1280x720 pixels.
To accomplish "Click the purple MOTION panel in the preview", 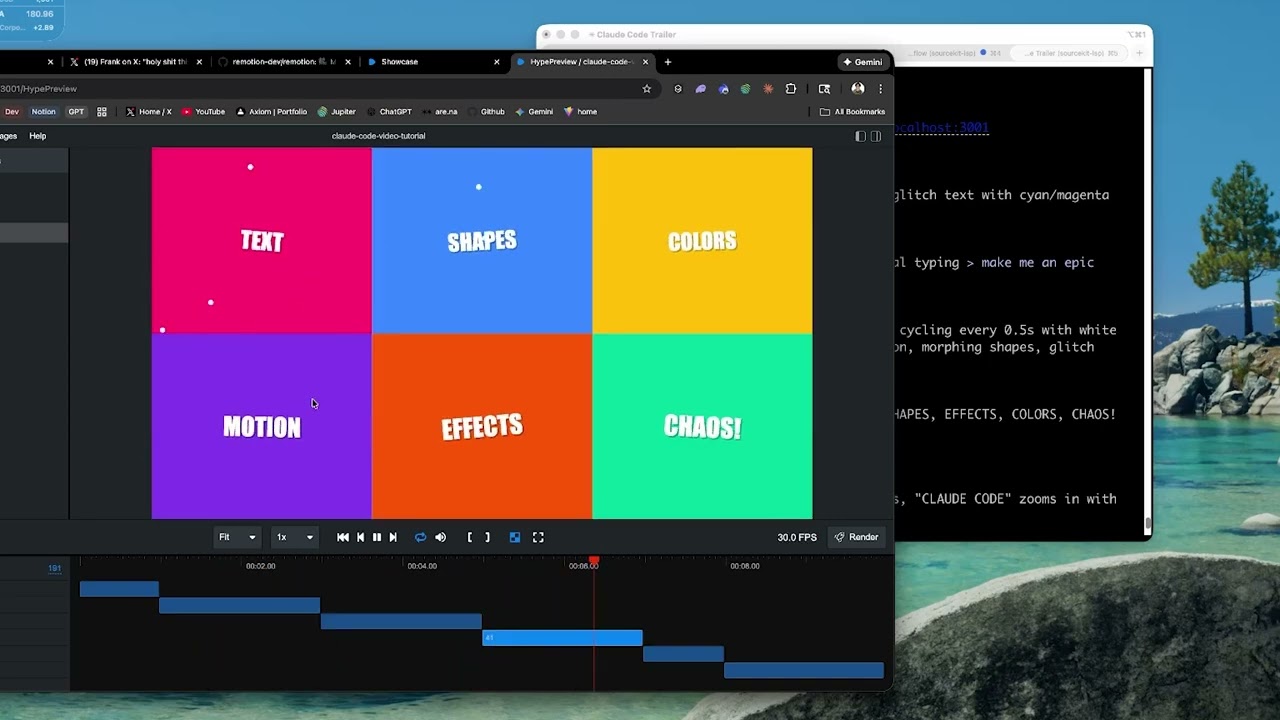I will tap(262, 427).
